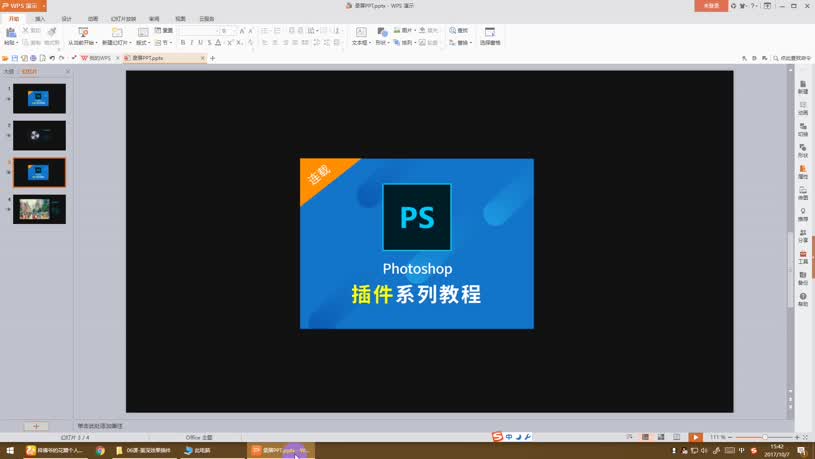Image resolution: width=815 pixels, height=459 pixels.
Task: Open the WPS application menu dropdown arrow
Action: coord(44,6)
